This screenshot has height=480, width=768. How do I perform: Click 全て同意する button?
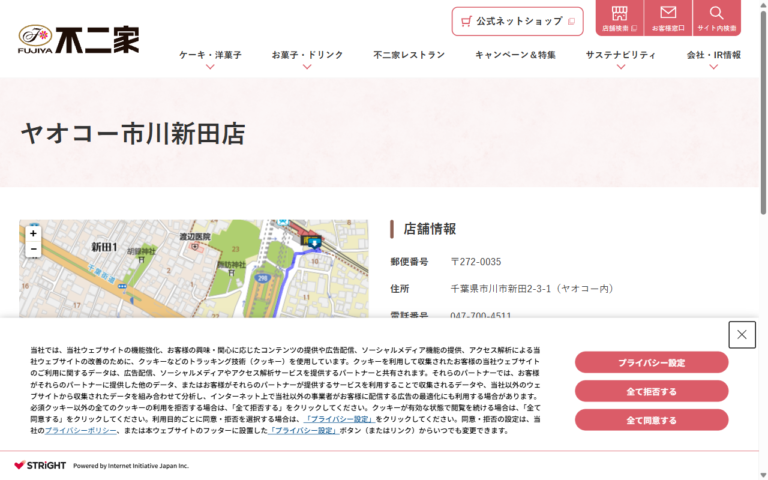point(651,420)
